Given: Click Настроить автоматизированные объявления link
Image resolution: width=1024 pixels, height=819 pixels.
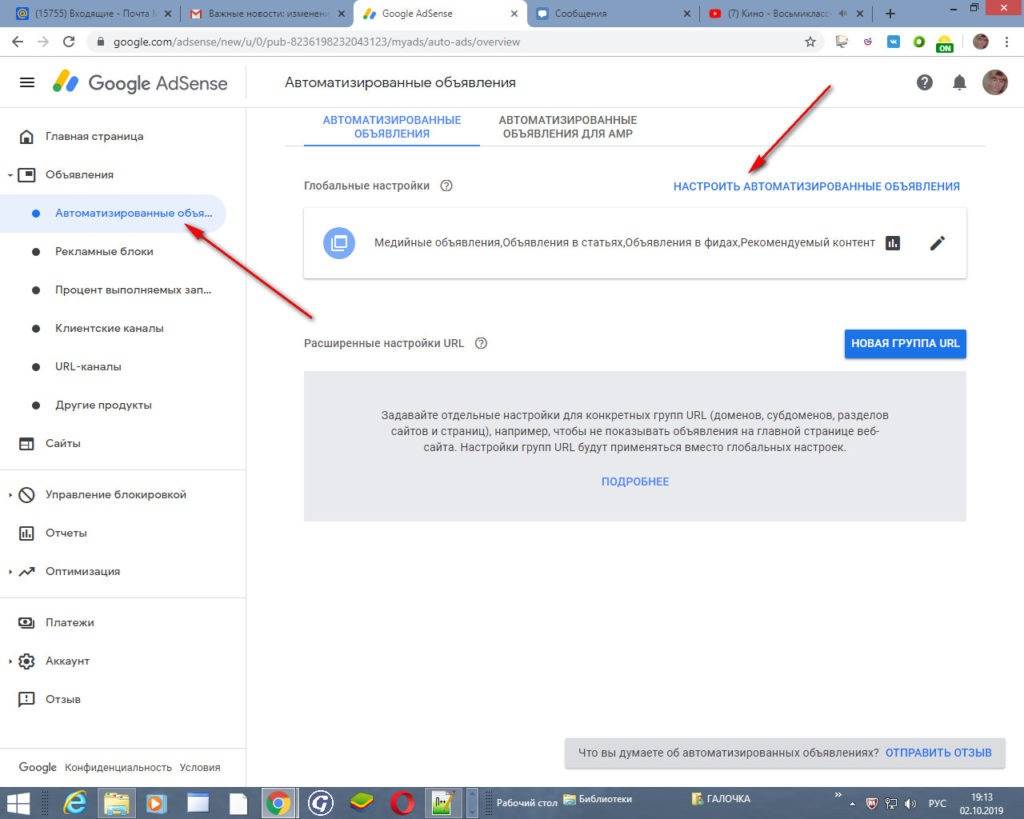Looking at the screenshot, I should coord(816,186).
